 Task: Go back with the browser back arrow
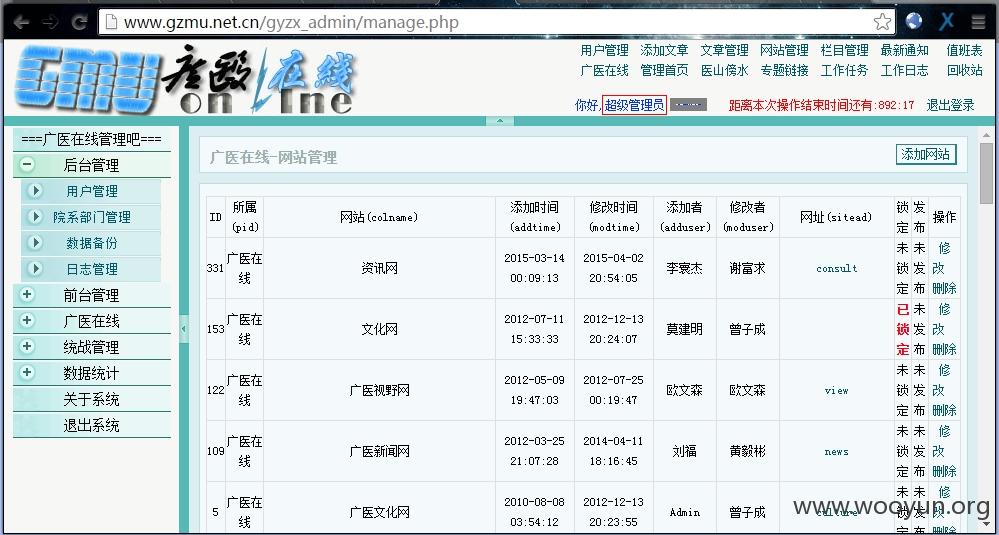(x=20, y=23)
